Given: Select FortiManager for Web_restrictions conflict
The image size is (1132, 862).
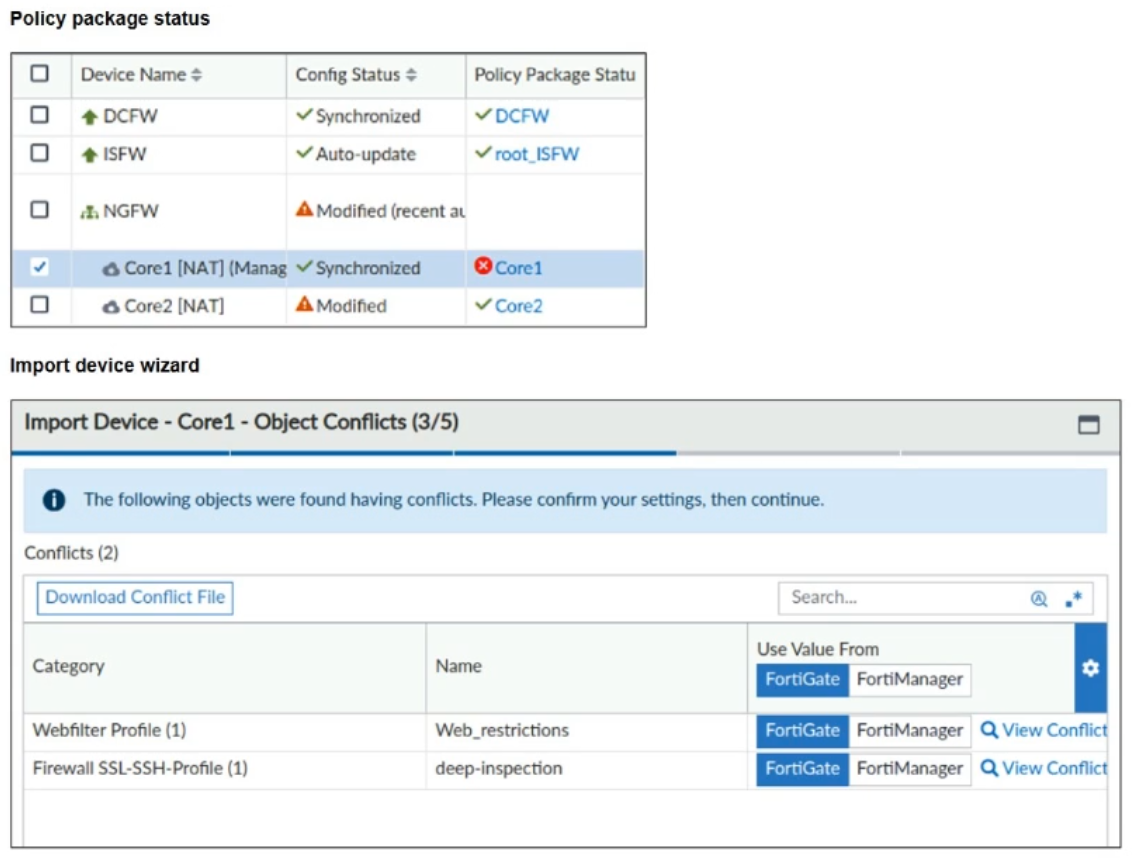Looking at the screenshot, I should tap(909, 731).
